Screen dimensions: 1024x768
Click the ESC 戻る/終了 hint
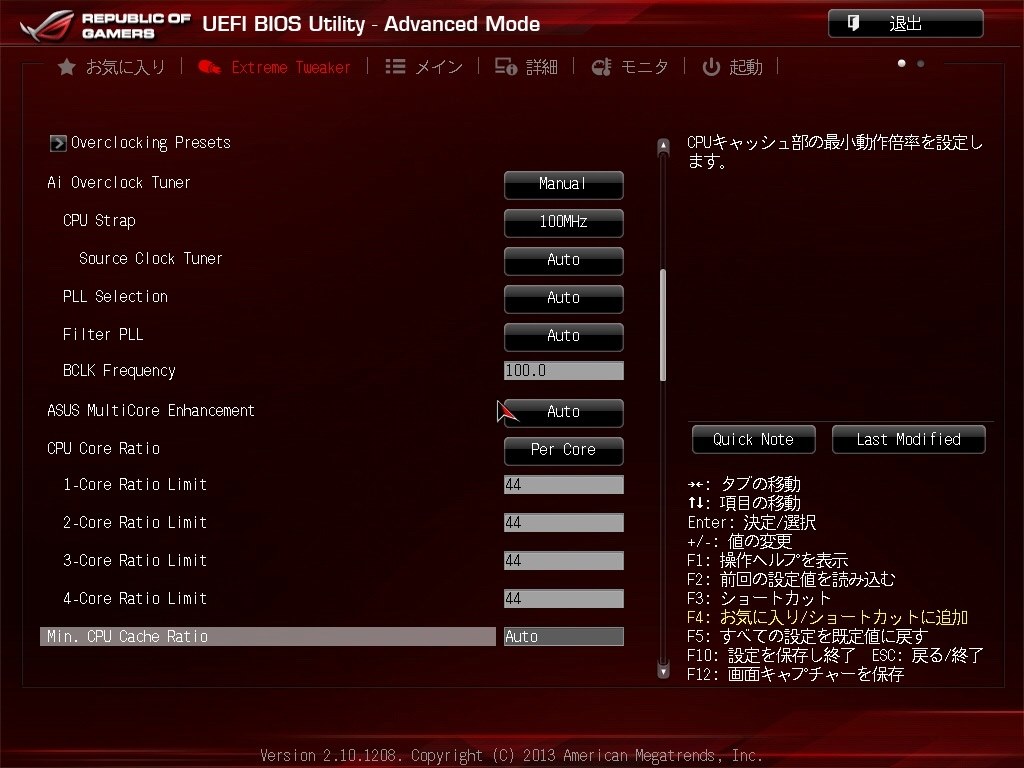(x=927, y=655)
